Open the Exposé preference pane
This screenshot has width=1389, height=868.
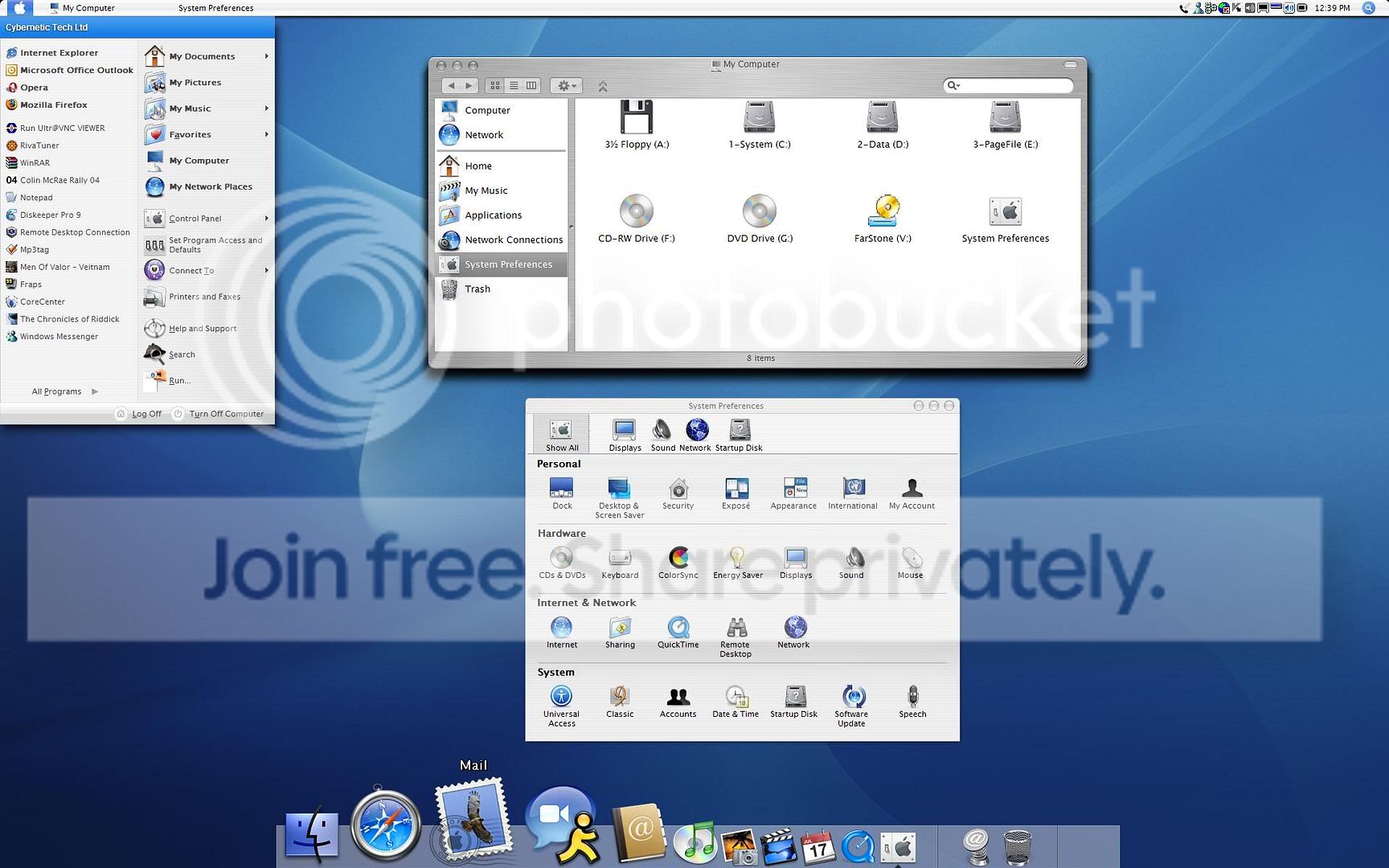click(x=736, y=493)
